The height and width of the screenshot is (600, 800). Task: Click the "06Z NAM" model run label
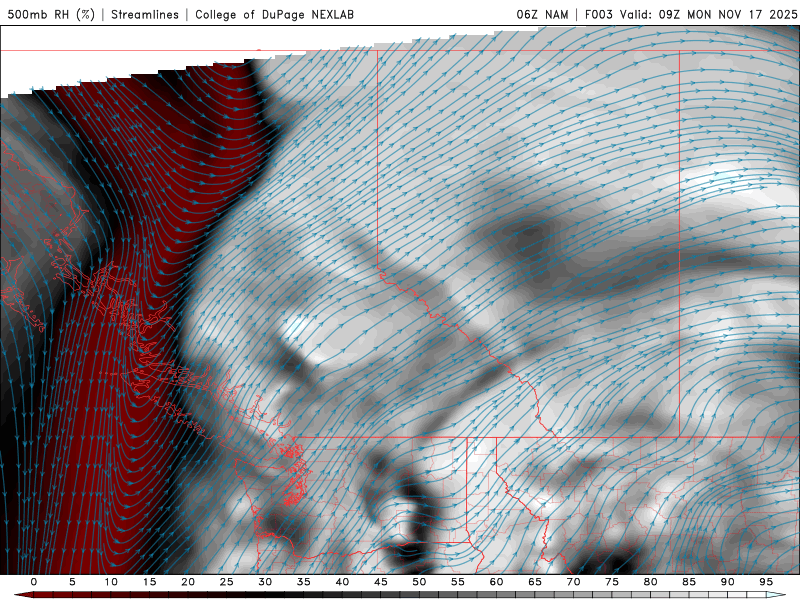pos(542,14)
